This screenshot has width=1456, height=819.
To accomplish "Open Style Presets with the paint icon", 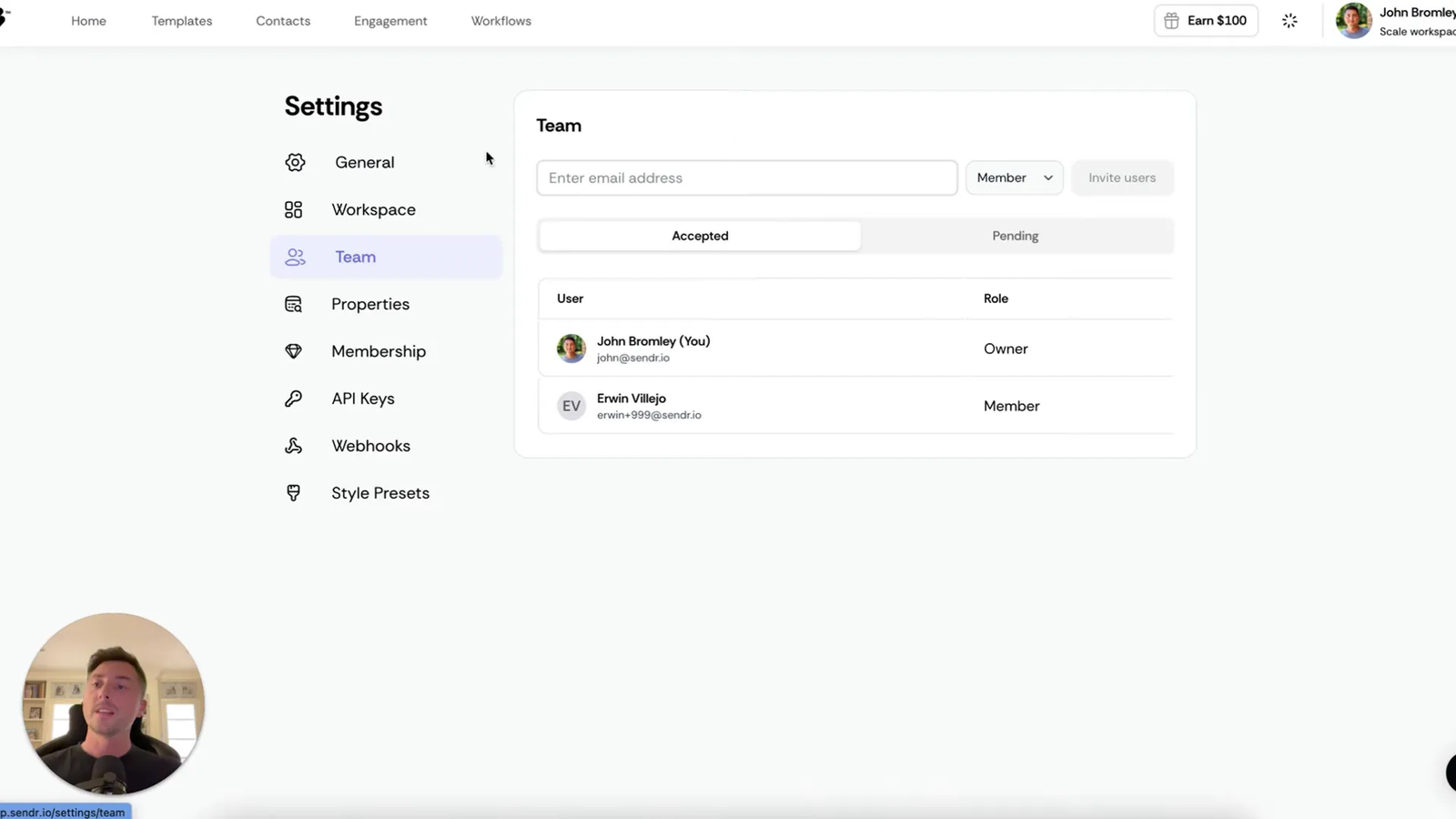I will click(x=292, y=492).
